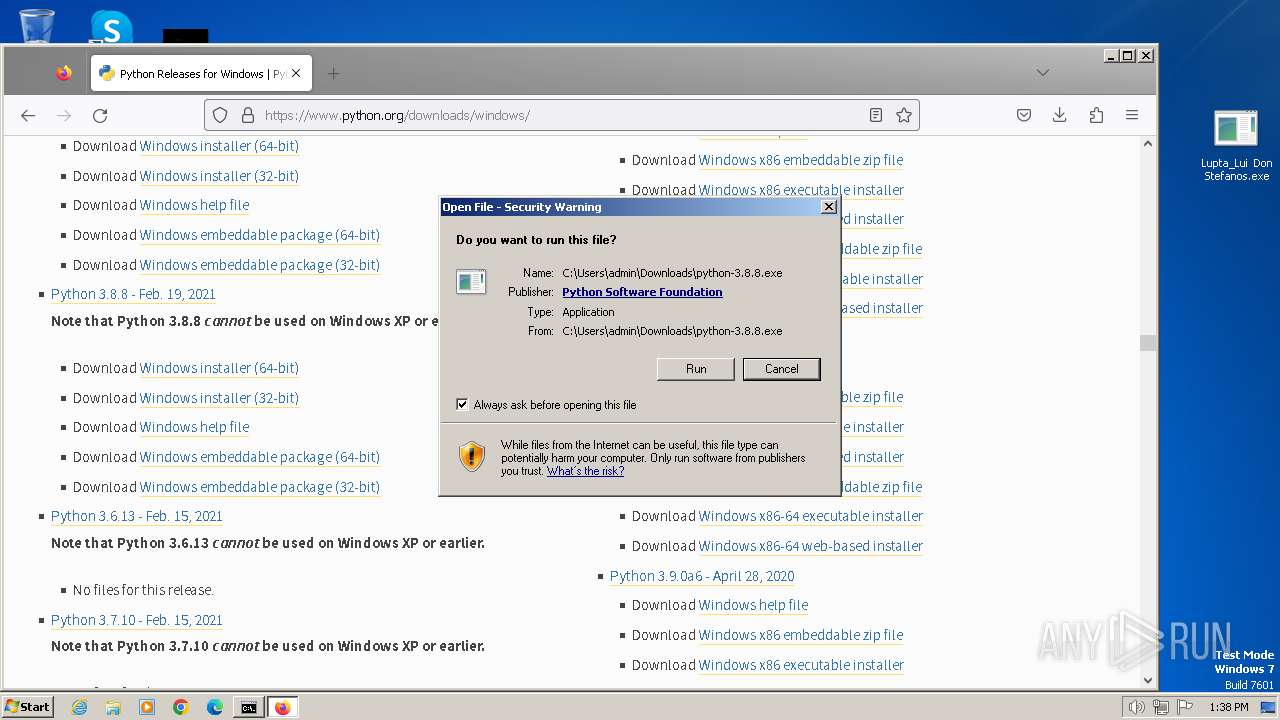Click the Action Center flag icon
Image resolution: width=1280 pixels, height=720 pixels.
1184,707
